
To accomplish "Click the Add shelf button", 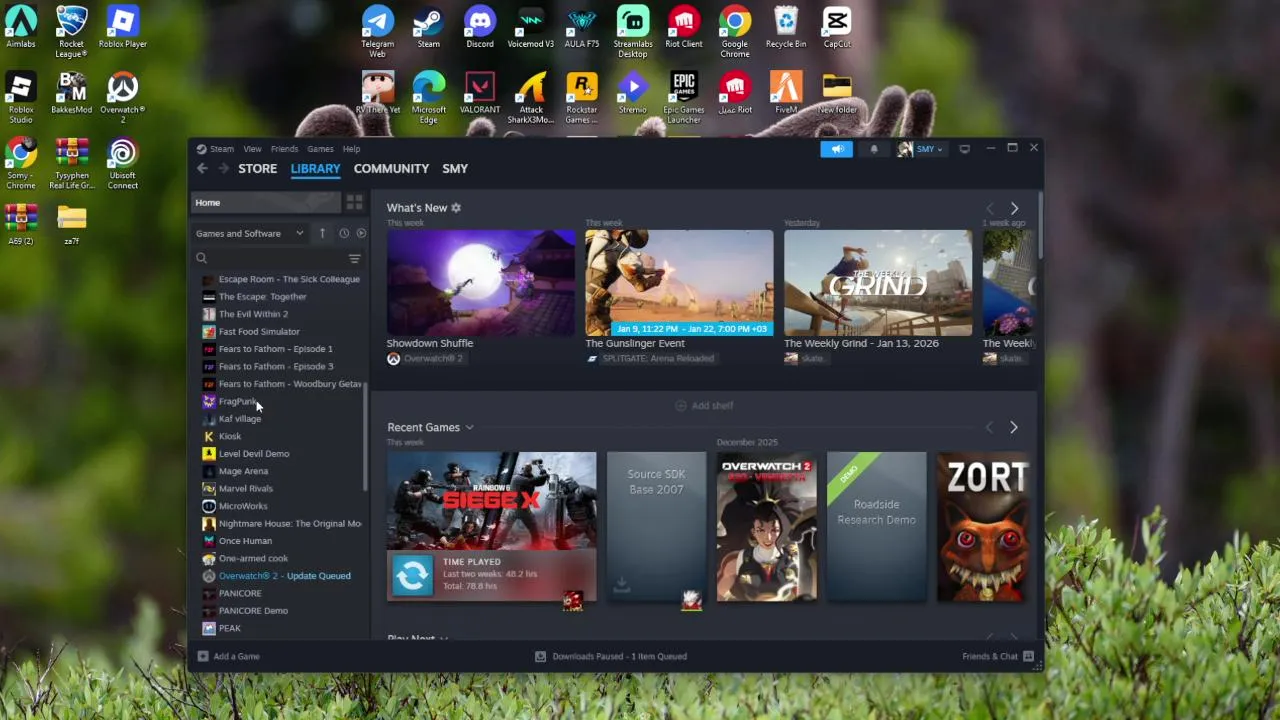I will click(704, 405).
